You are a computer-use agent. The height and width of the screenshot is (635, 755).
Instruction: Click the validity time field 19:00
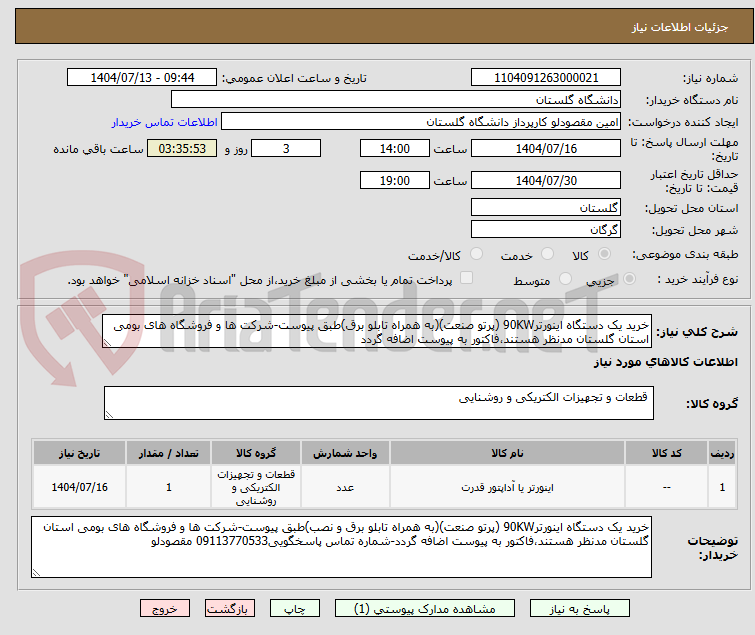[x=395, y=180]
